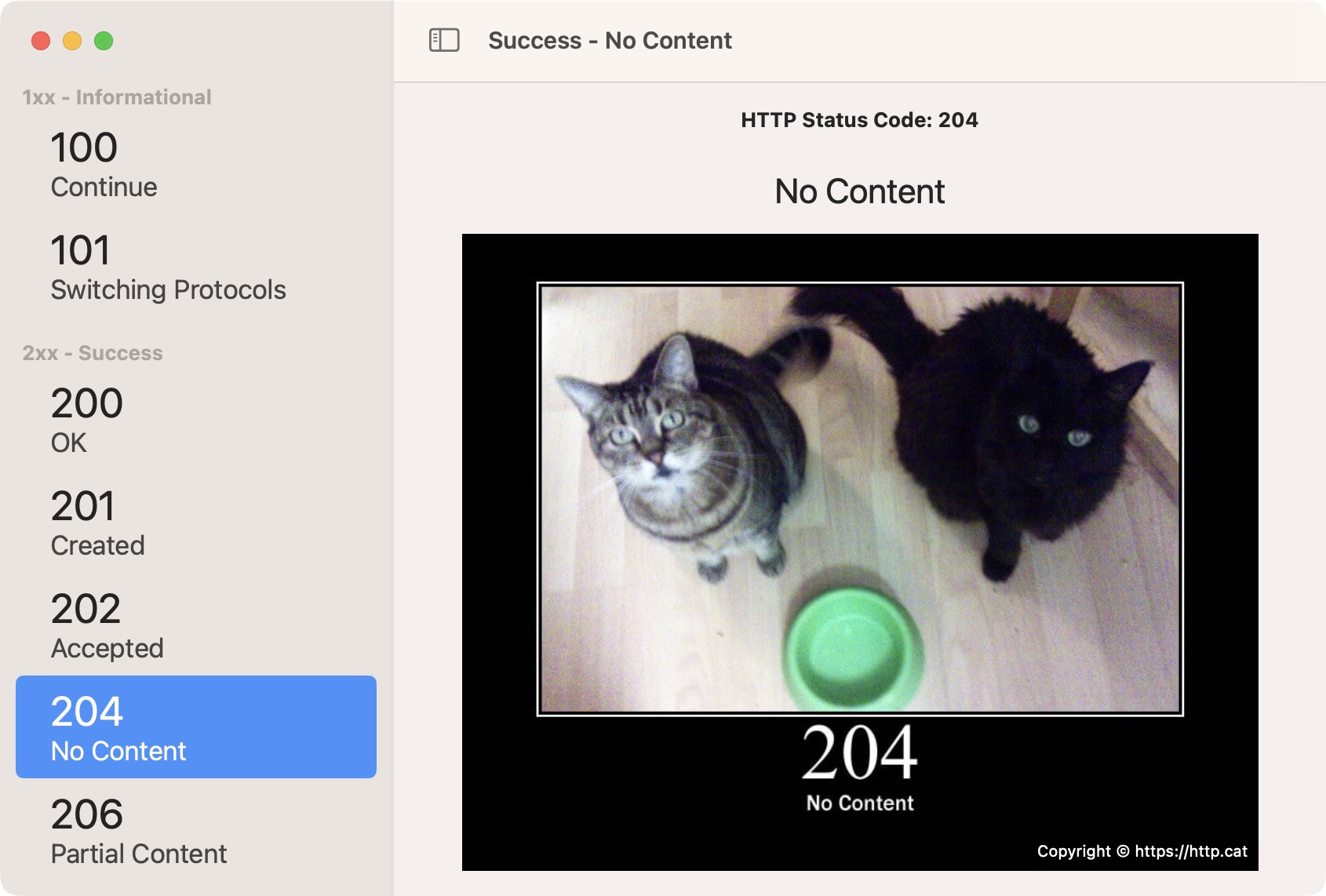Image resolution: width=1326 pixels, height=896 pixels.
Task: Click the HTTP Status Code: 204 label
Action: 859,120
